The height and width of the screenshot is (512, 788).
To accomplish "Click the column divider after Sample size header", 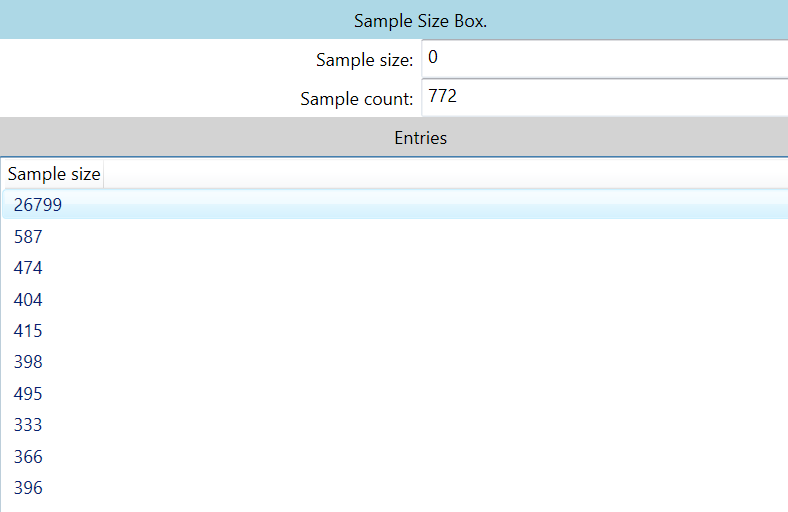I will (x=104, y=174).
